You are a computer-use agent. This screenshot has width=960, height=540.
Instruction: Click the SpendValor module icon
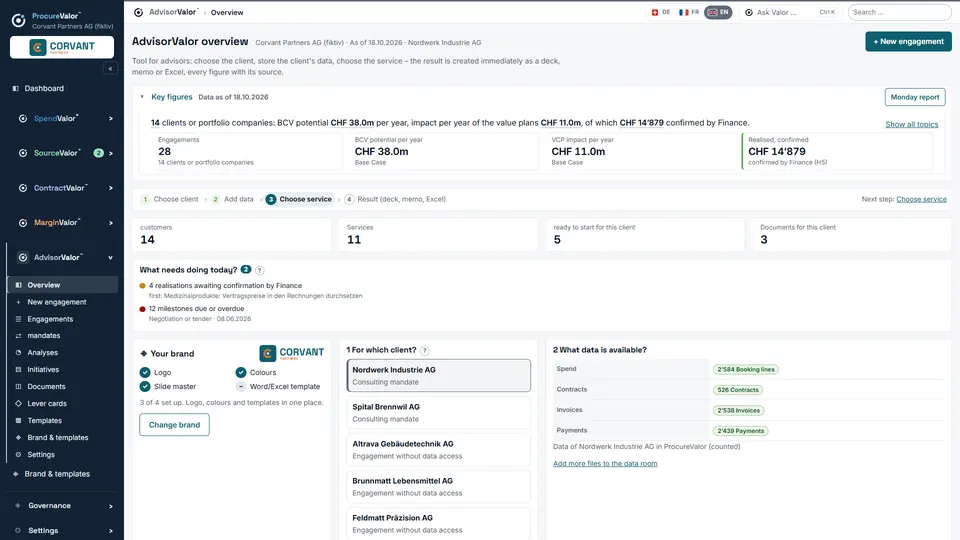pyautogui.click(x=23, y=118)
